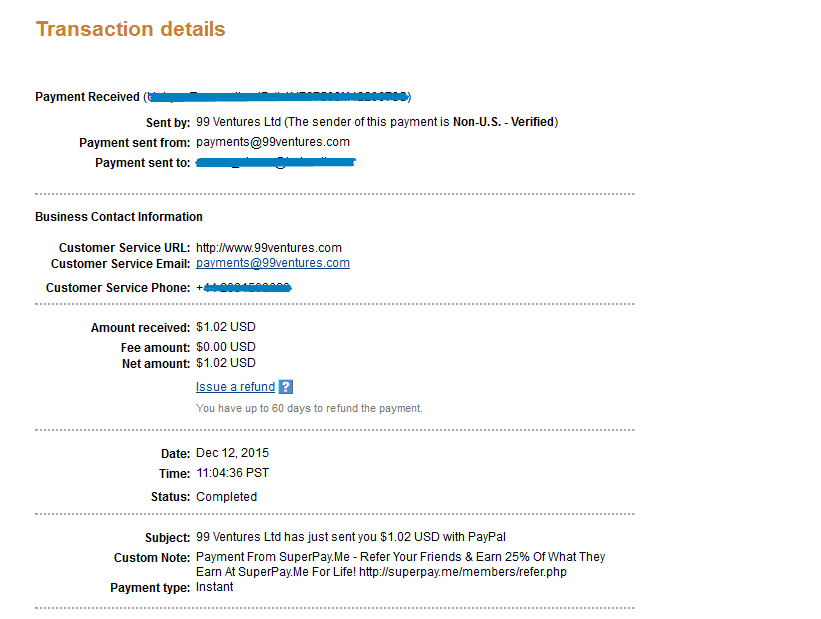Click the Transaction details heading
Viewport: 821px width, 619px height.
[130, 29]
